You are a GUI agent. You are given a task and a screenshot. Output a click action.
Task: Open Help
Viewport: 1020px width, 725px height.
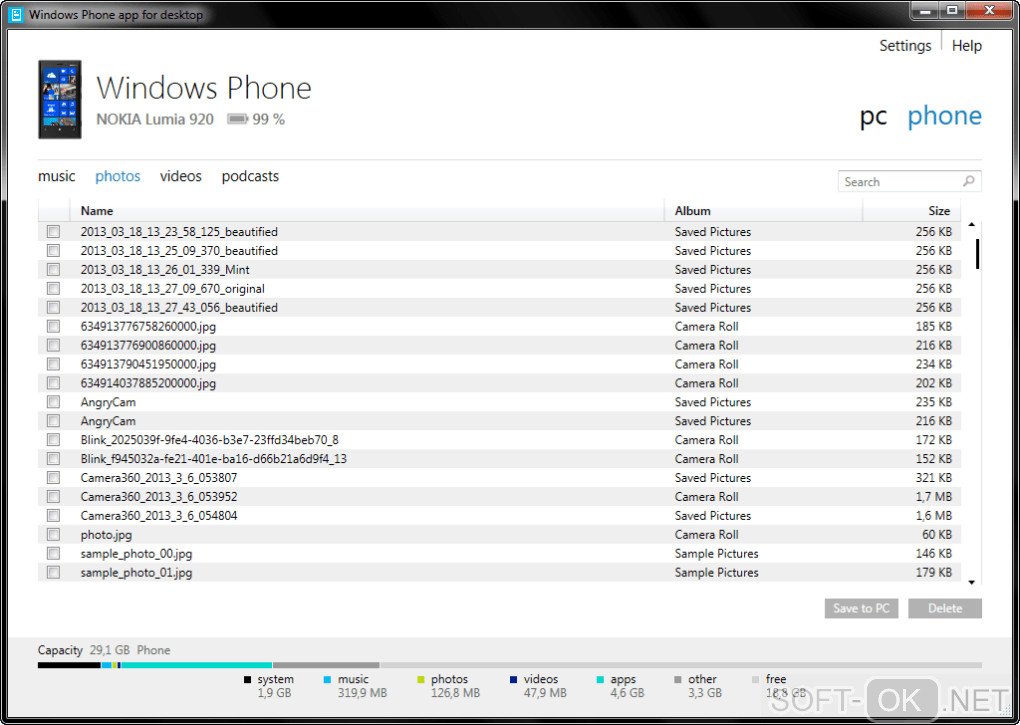(967, 46)
